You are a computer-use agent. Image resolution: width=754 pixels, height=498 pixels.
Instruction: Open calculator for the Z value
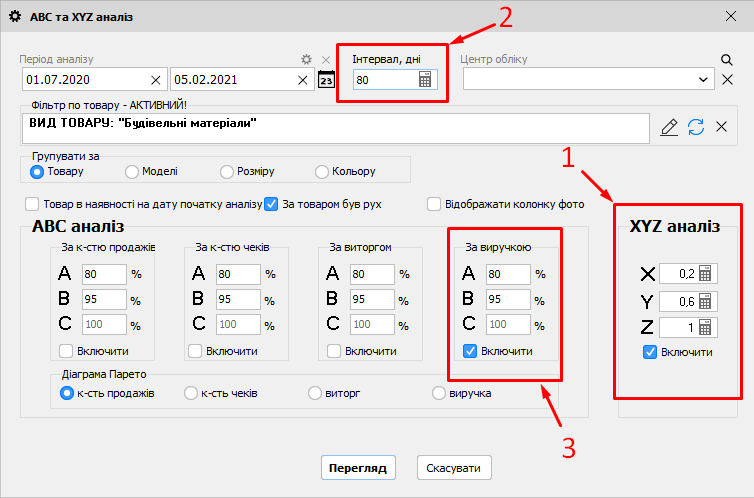coord(705,326)
